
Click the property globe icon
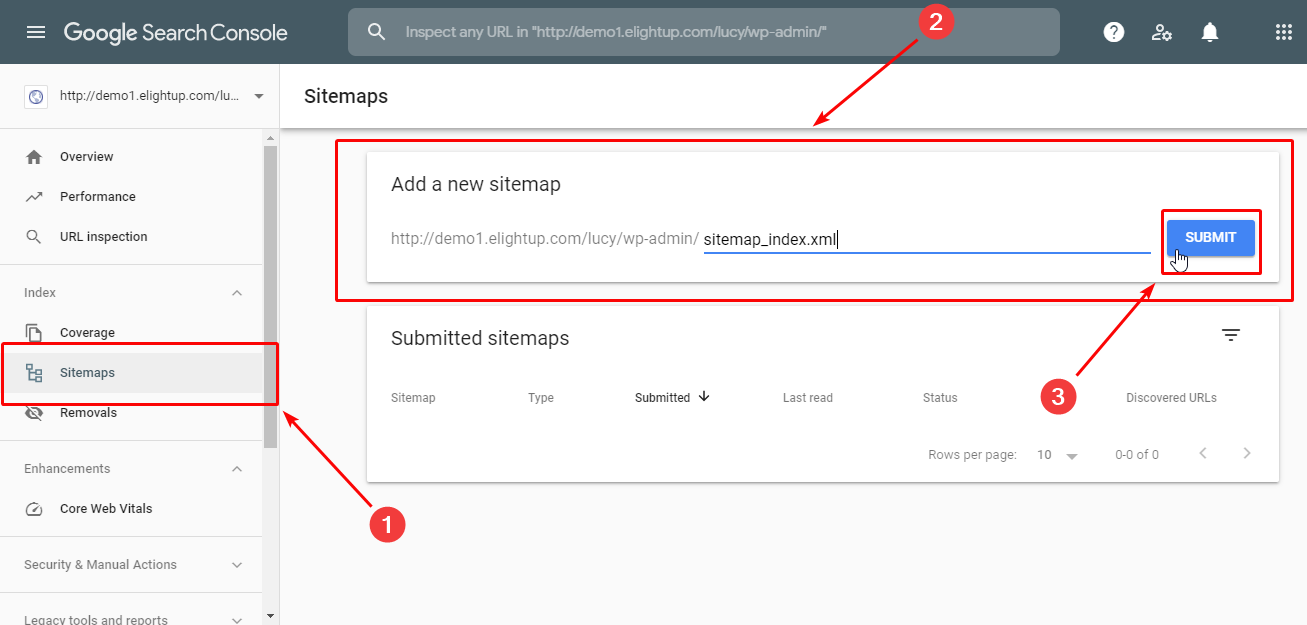pyautogui.click(x=36, y=97)
